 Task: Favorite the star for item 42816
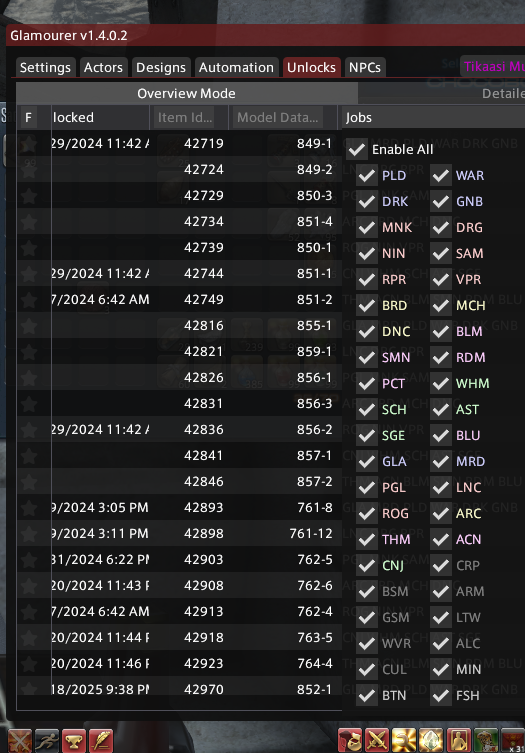29,325
